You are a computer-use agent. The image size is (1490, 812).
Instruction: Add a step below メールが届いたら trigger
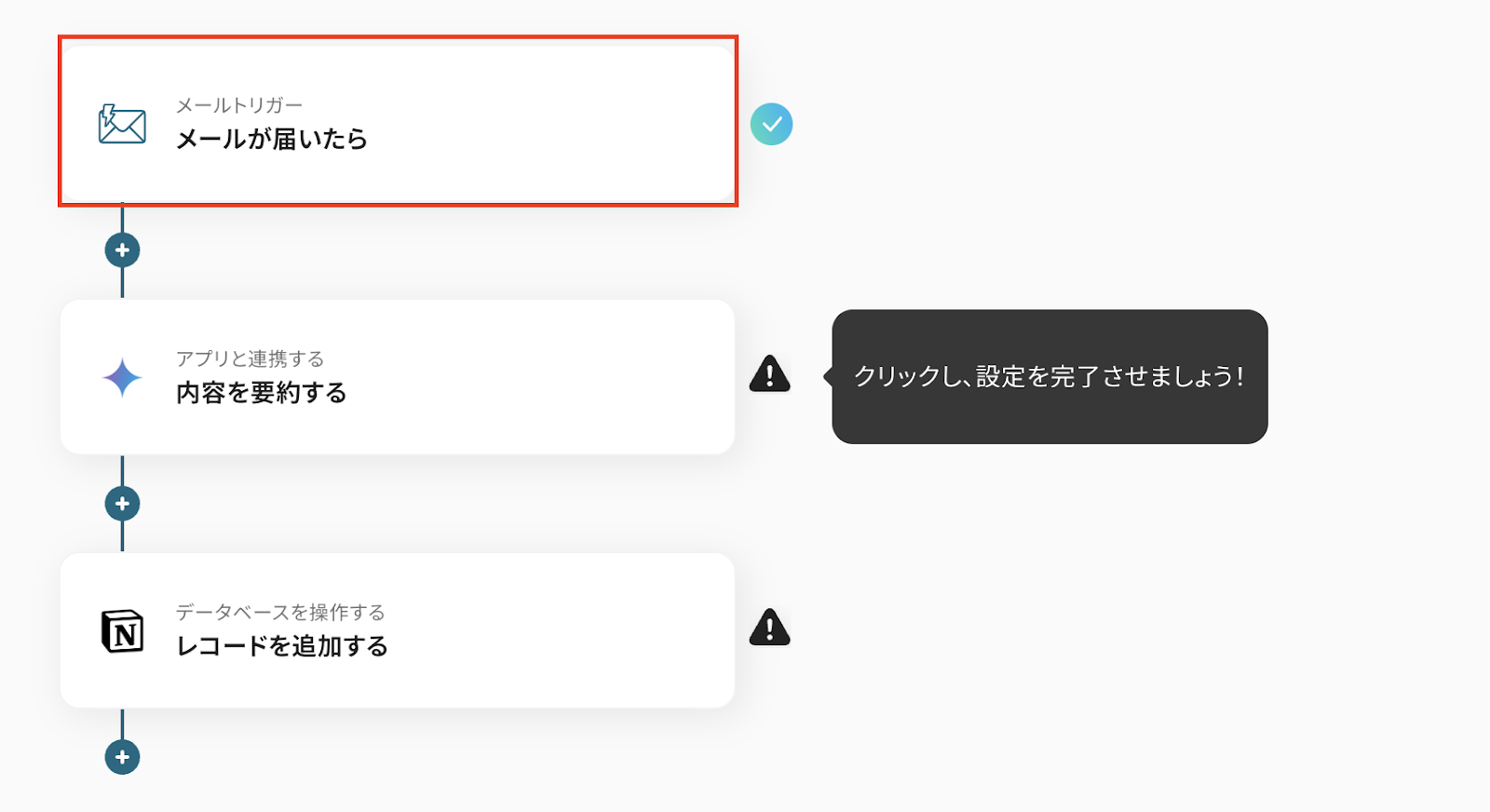coord(122,250)
